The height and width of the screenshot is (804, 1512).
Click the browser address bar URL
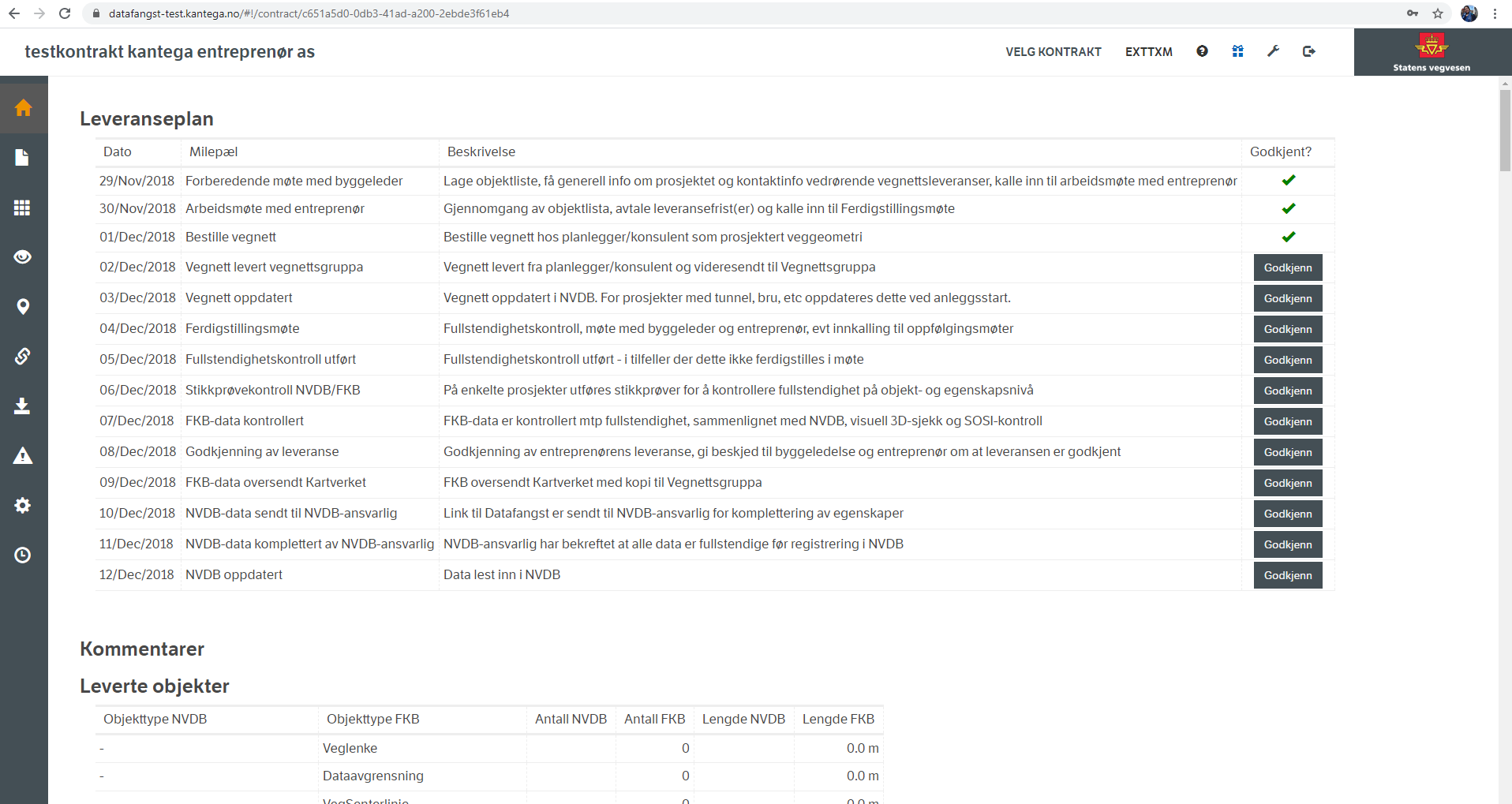tap(309, 13)
